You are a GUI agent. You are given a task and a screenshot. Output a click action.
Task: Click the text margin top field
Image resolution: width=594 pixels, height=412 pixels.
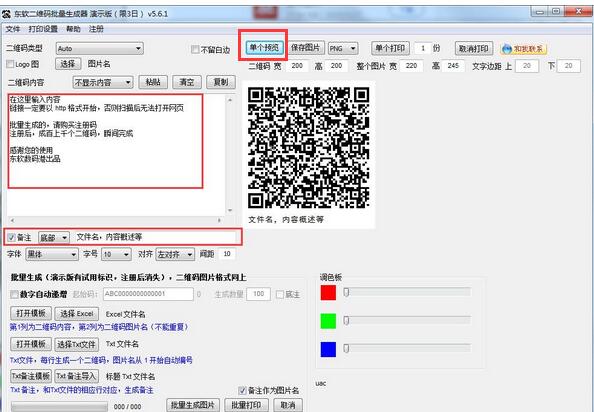pyautogui.click(x=527, y=66)
